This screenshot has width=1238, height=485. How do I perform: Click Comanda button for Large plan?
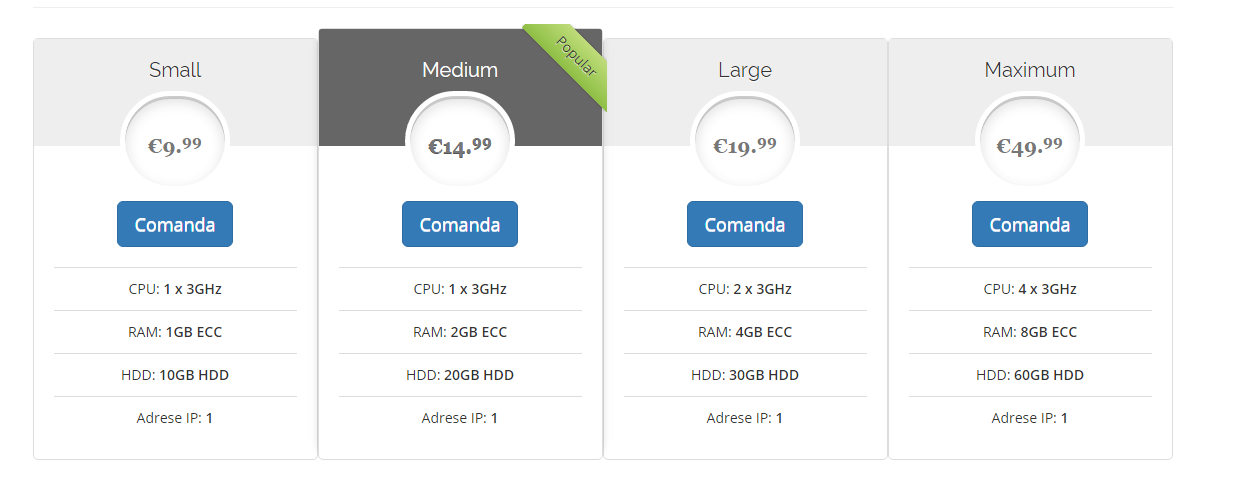pos(745,224)
